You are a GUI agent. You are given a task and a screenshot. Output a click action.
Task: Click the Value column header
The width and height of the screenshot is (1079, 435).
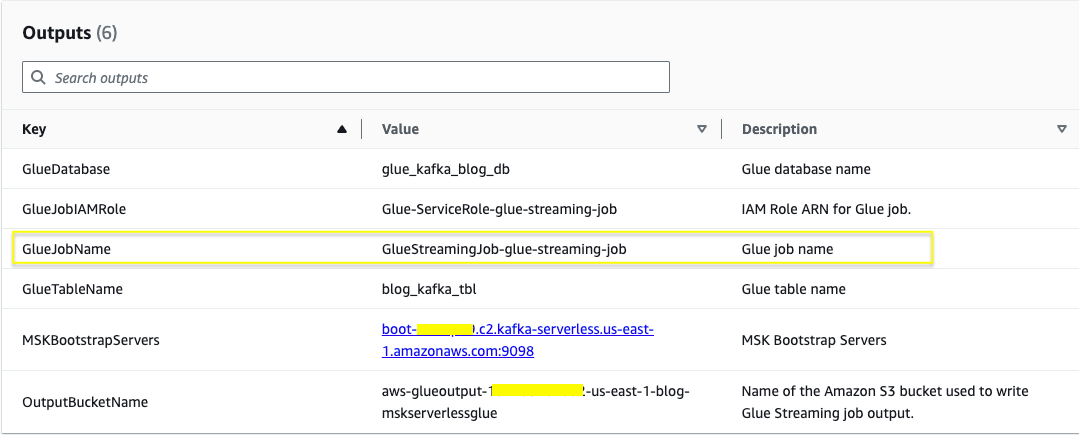coord(400,129)
